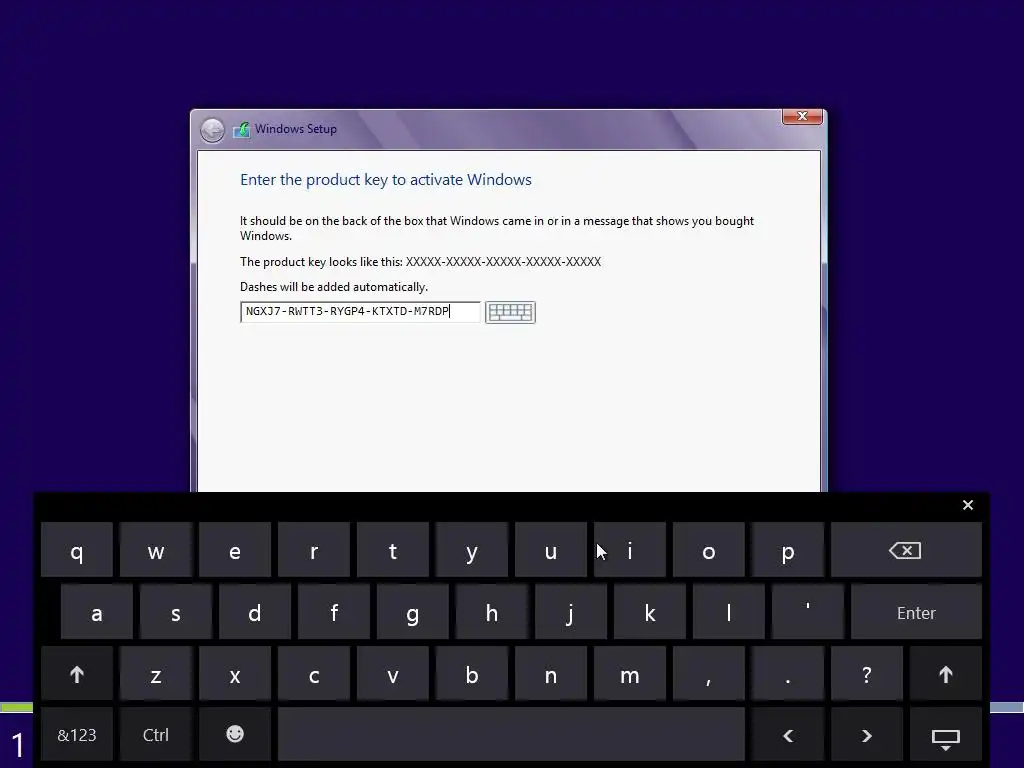Viewport: 1024px width, 768px height.
Task: Click the text 'Dashes will be added automatically.'
Action: tap(334, 287)
